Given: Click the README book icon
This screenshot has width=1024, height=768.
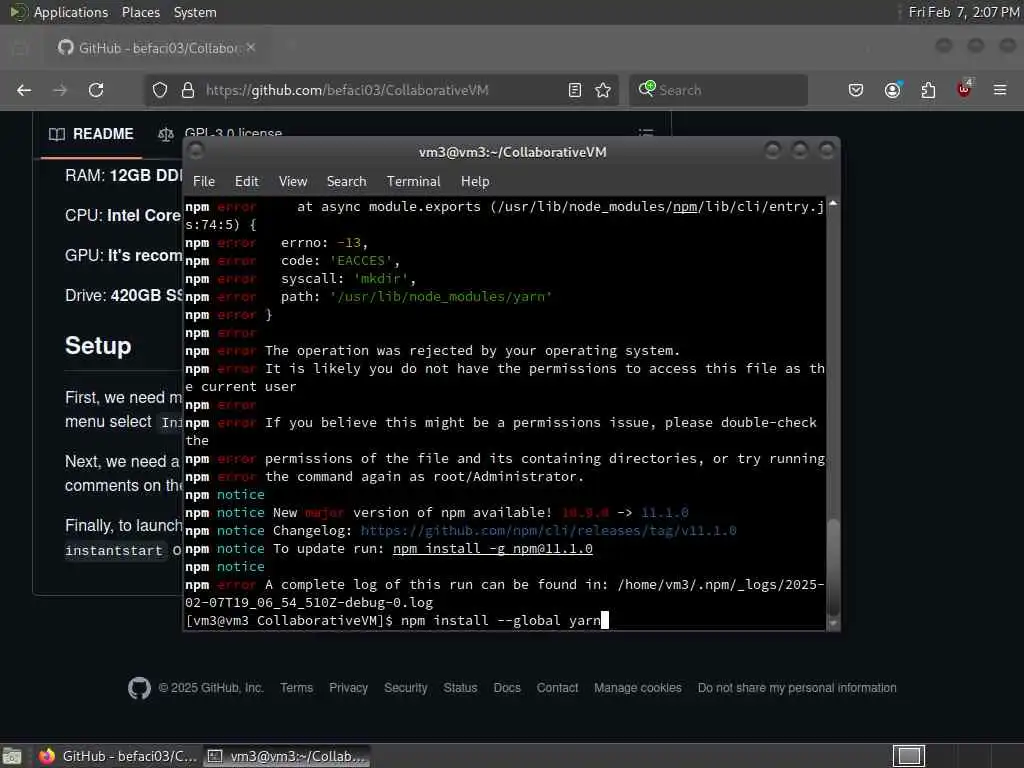Looking at the screenshot, I should click(x=57, y=135).
